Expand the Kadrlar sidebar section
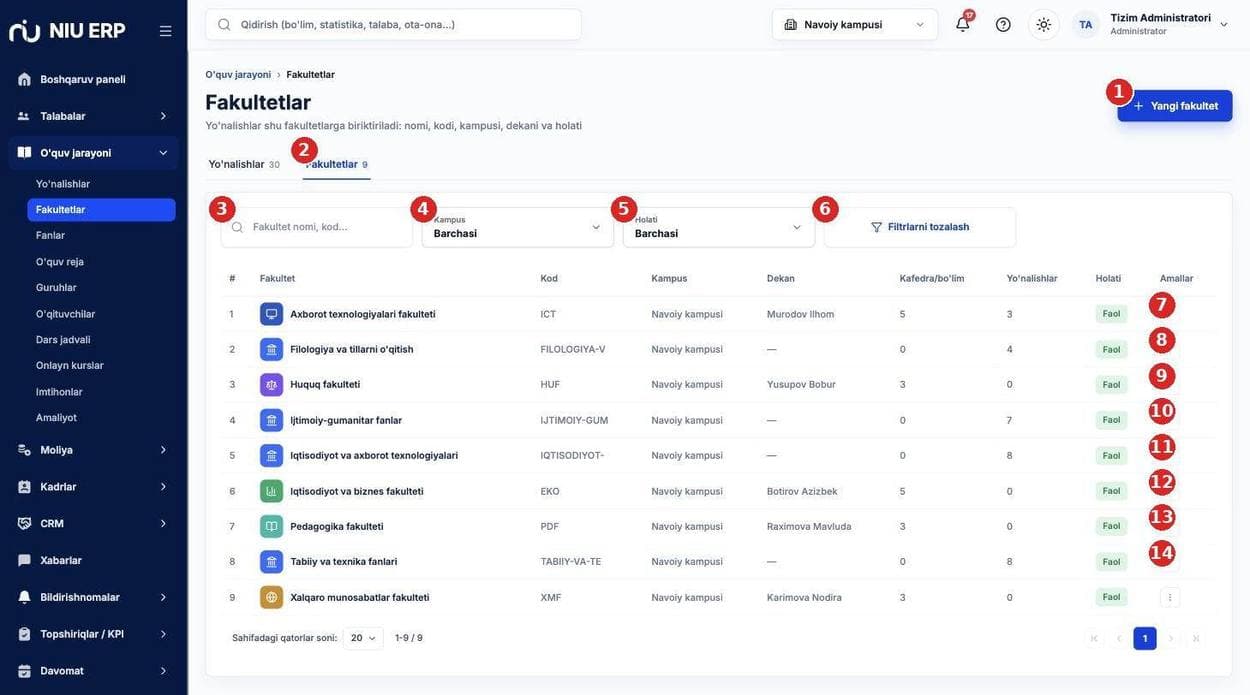The width and height of the screenshot is (1250, 695). click(93, 487)
